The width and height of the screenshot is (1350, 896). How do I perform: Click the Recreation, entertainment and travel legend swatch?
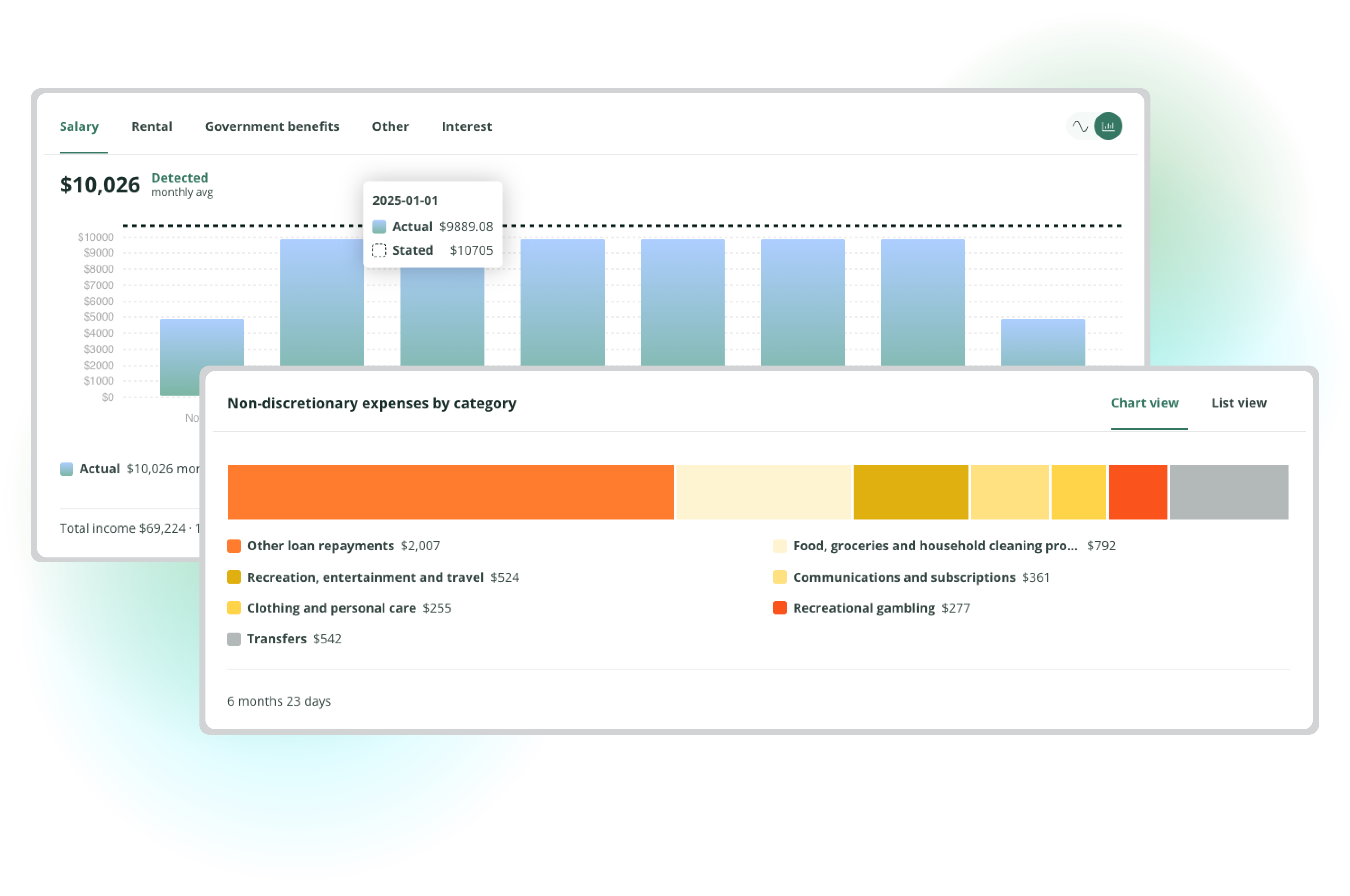pos(234,577)
